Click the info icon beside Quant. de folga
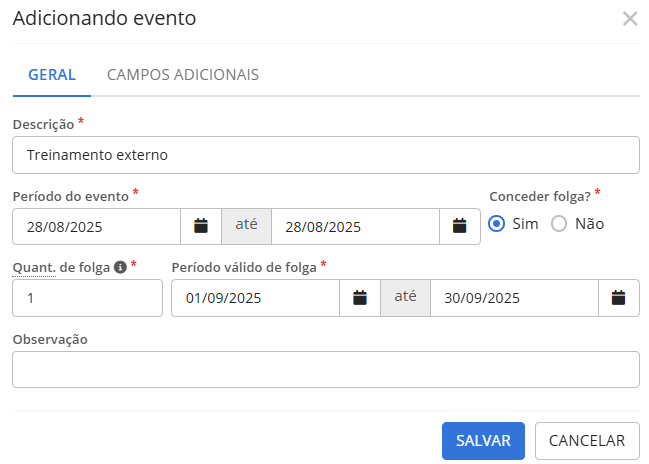The width and height of the screenshot is (649, 464). tap(120, 267)
